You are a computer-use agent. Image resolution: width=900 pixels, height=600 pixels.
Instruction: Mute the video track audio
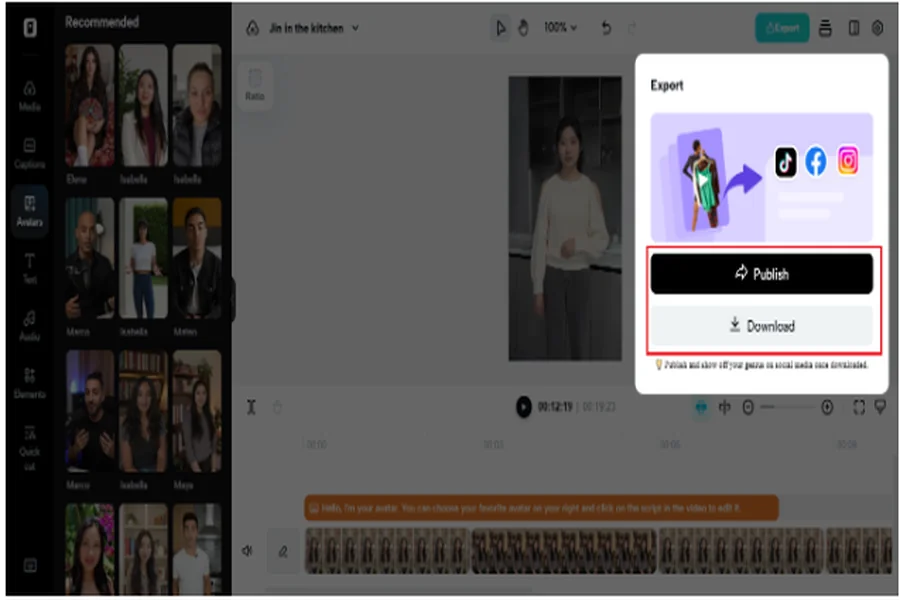pyautogui.click(x=247, y=550)
